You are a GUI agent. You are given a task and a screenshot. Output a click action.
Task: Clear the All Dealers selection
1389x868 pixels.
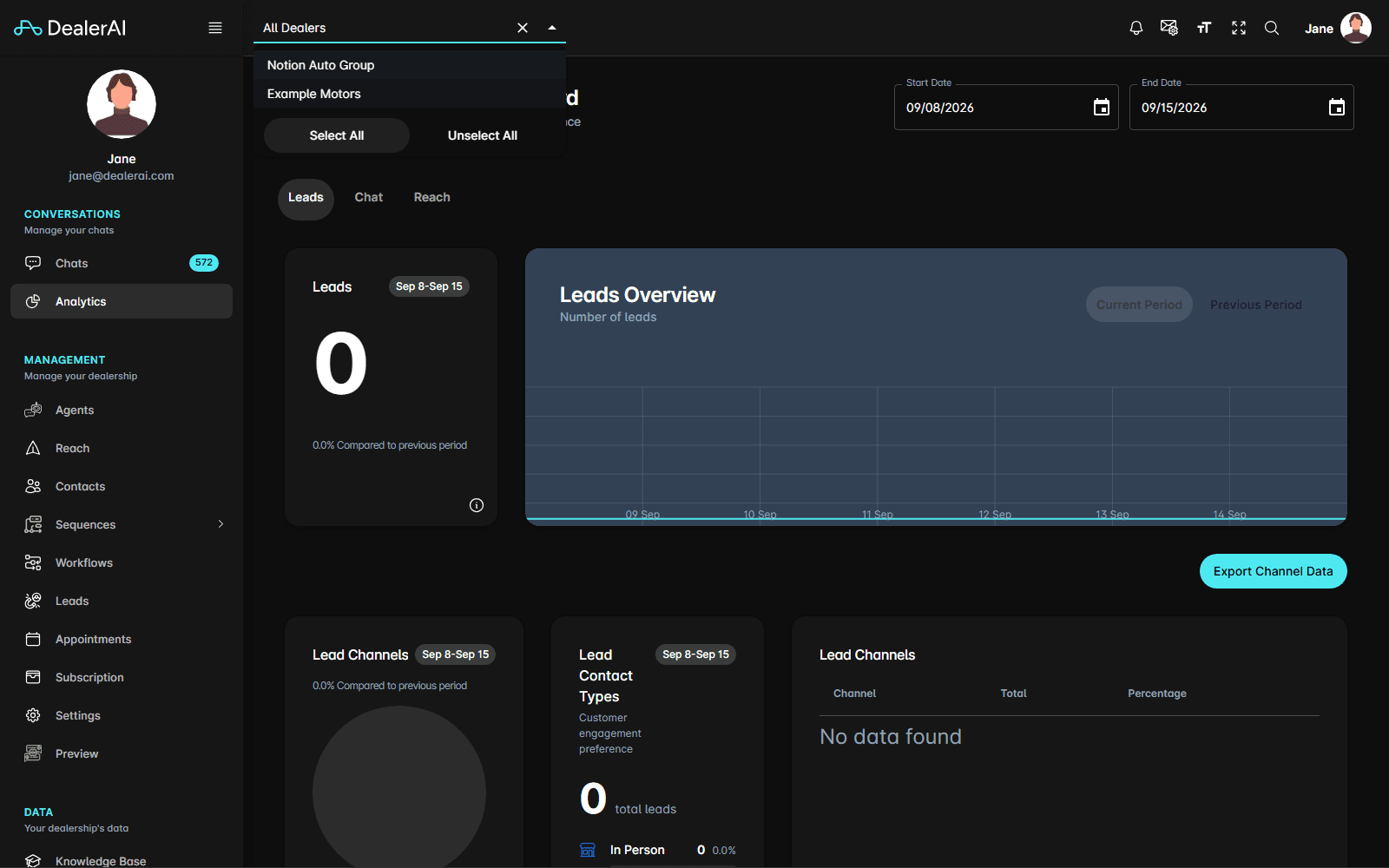click(x=523, y=28)
